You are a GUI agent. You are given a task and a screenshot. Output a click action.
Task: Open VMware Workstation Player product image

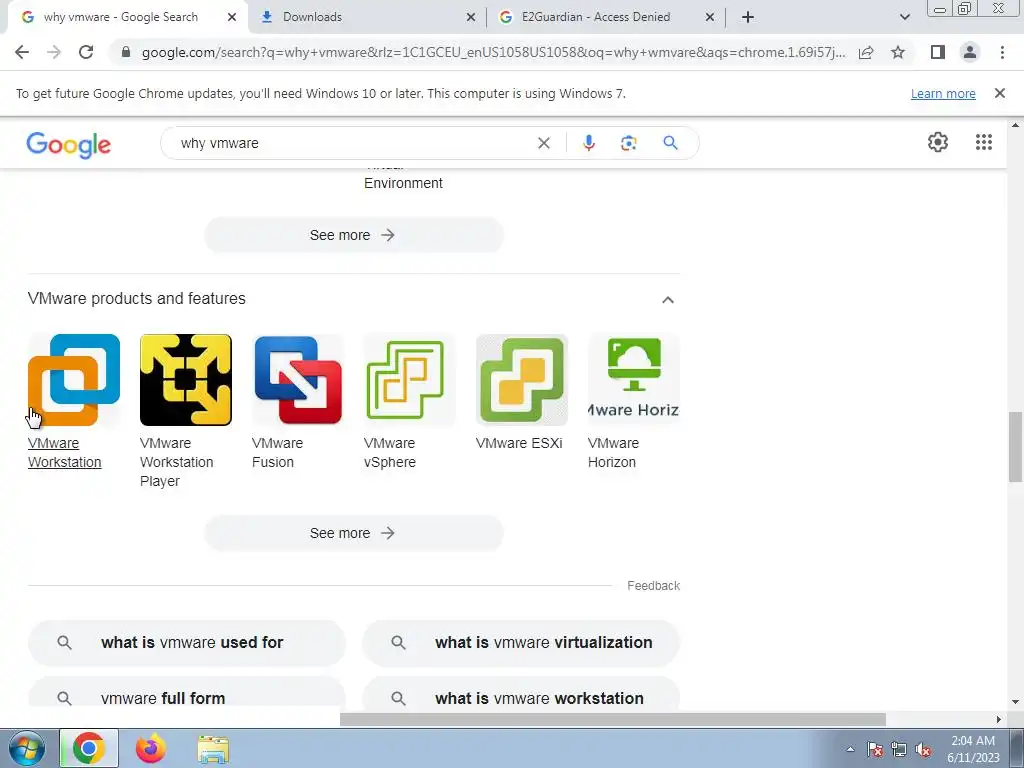click(x=185, y=379)
